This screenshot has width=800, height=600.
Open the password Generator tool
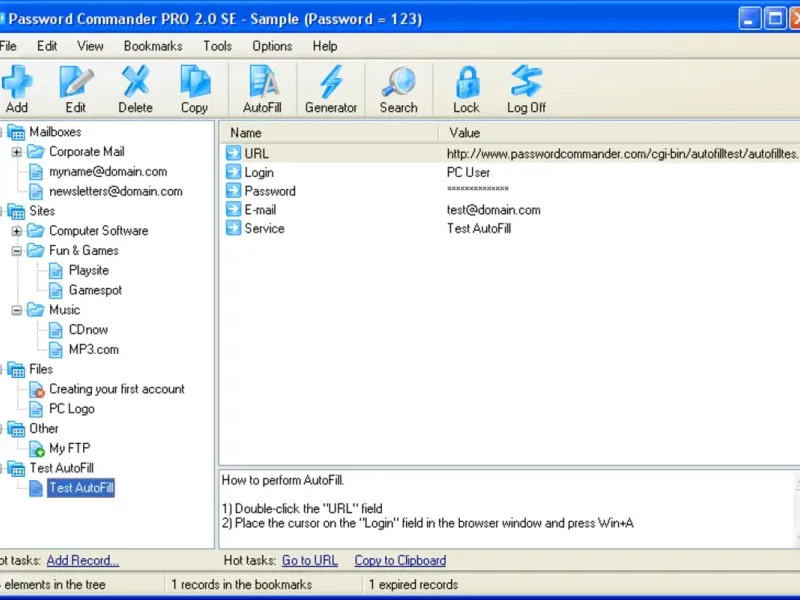click(331, 89)
